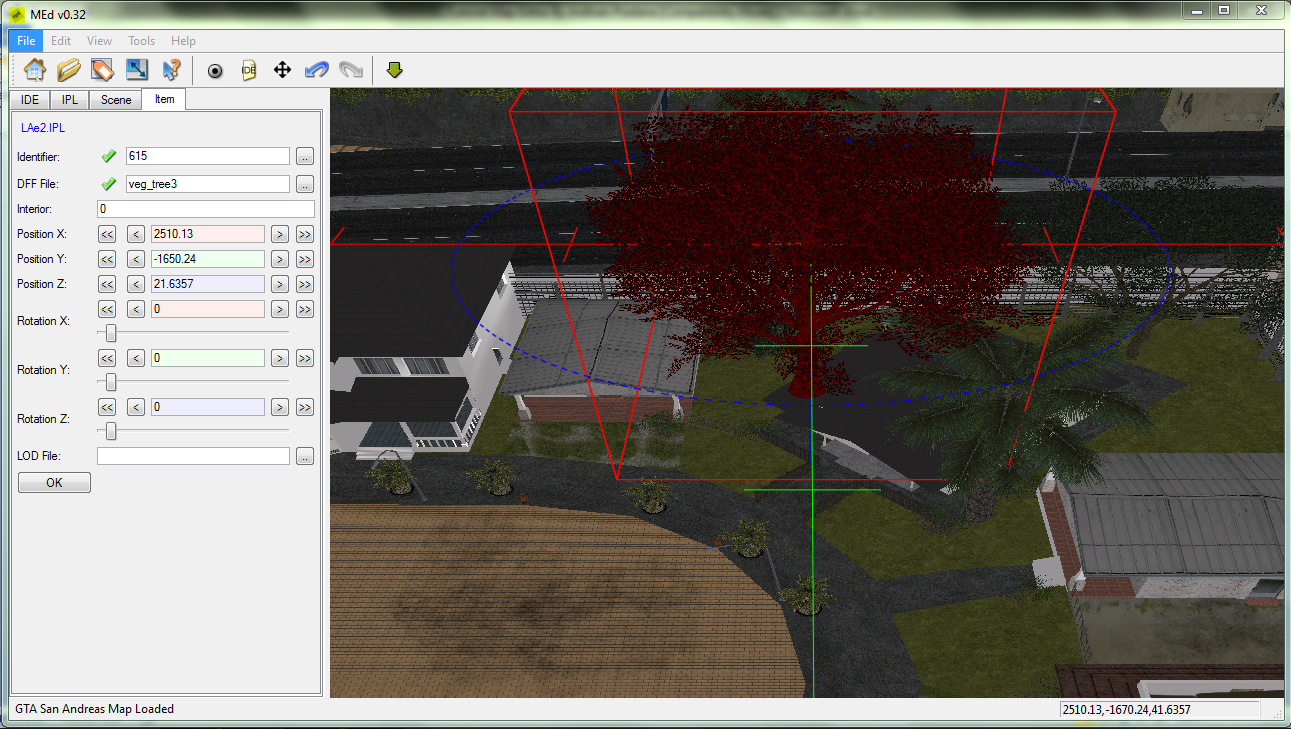Click the Rotation Y value field

(x=208, y=358)
